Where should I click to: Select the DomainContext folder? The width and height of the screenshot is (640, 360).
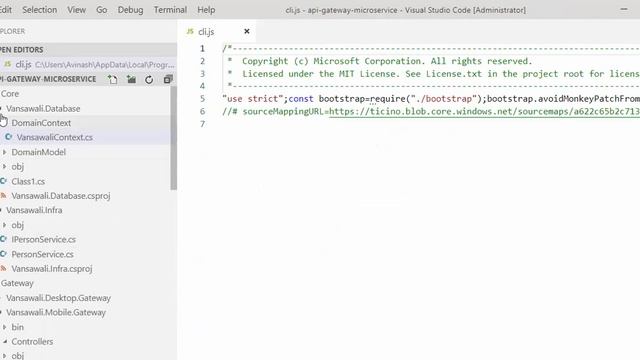click(41, 123)
